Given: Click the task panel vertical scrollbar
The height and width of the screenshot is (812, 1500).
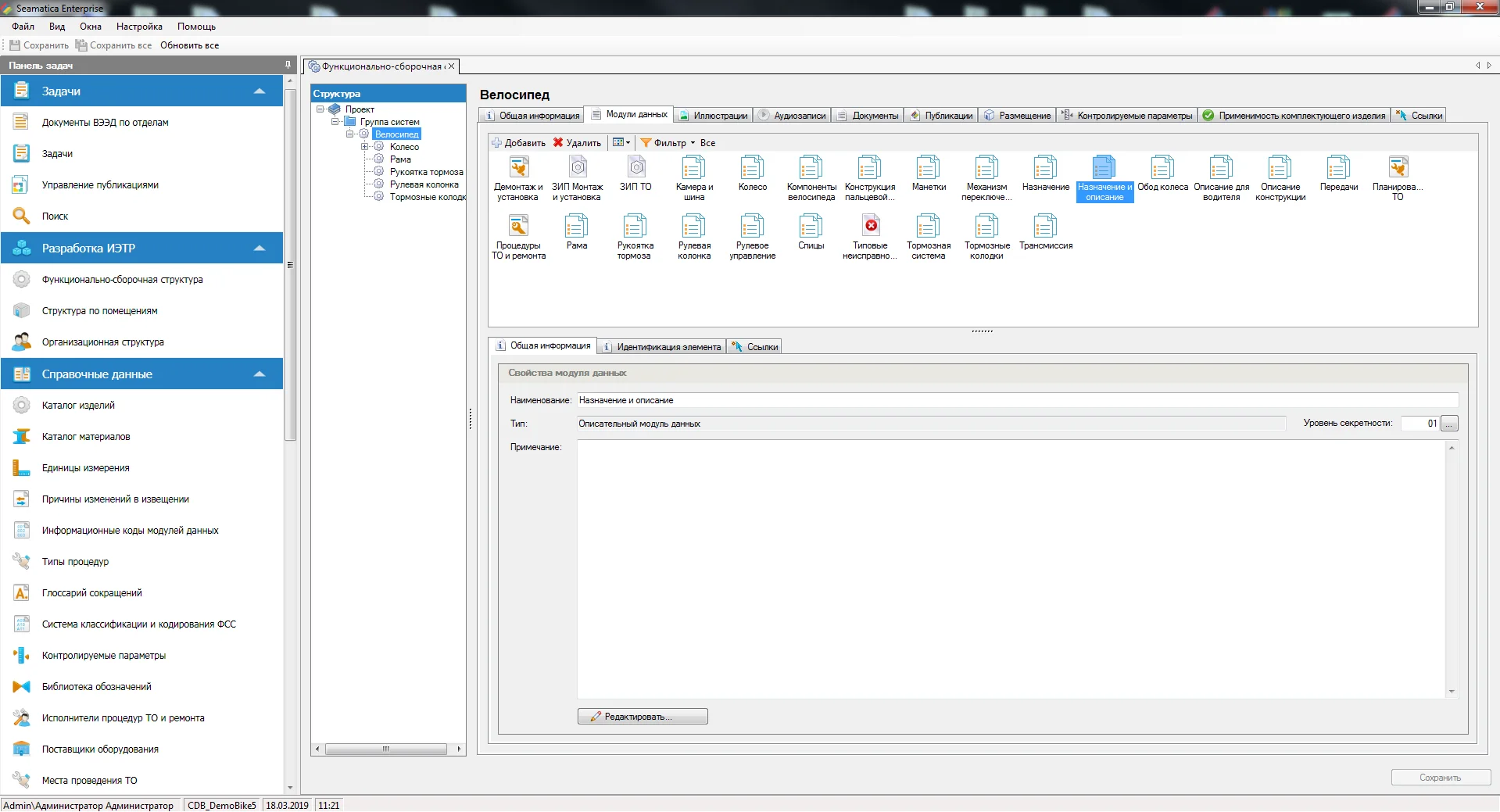Looking at the screenshot, I should pos(290,266).
